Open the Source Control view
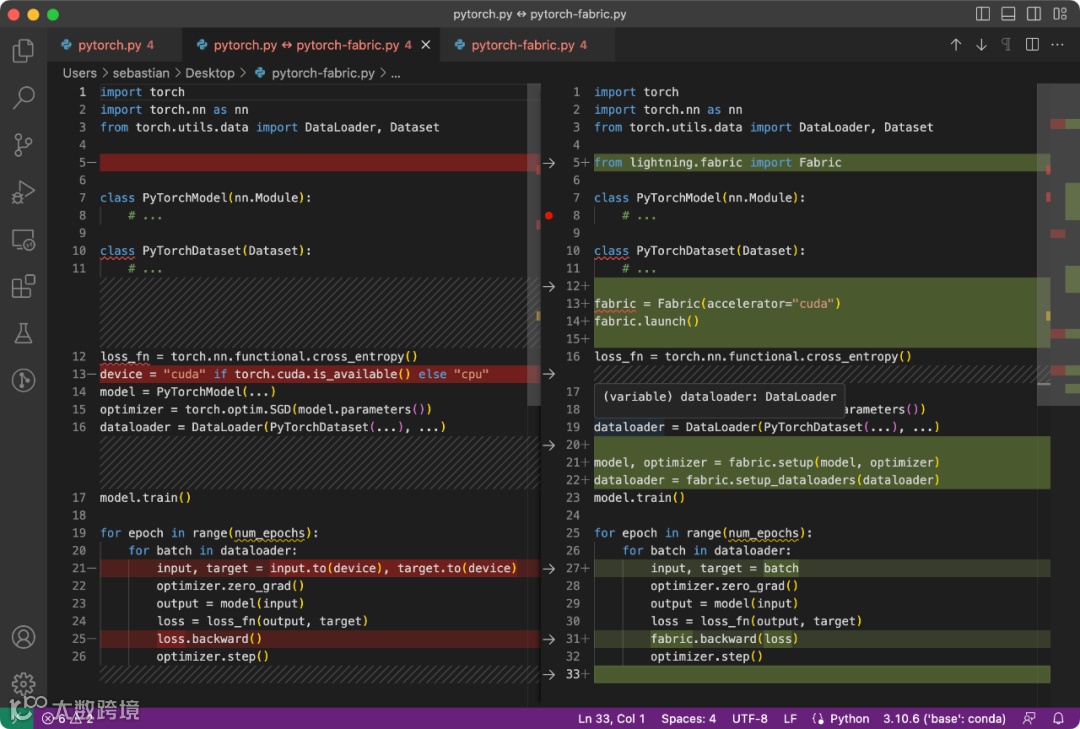 click(23, 144)
